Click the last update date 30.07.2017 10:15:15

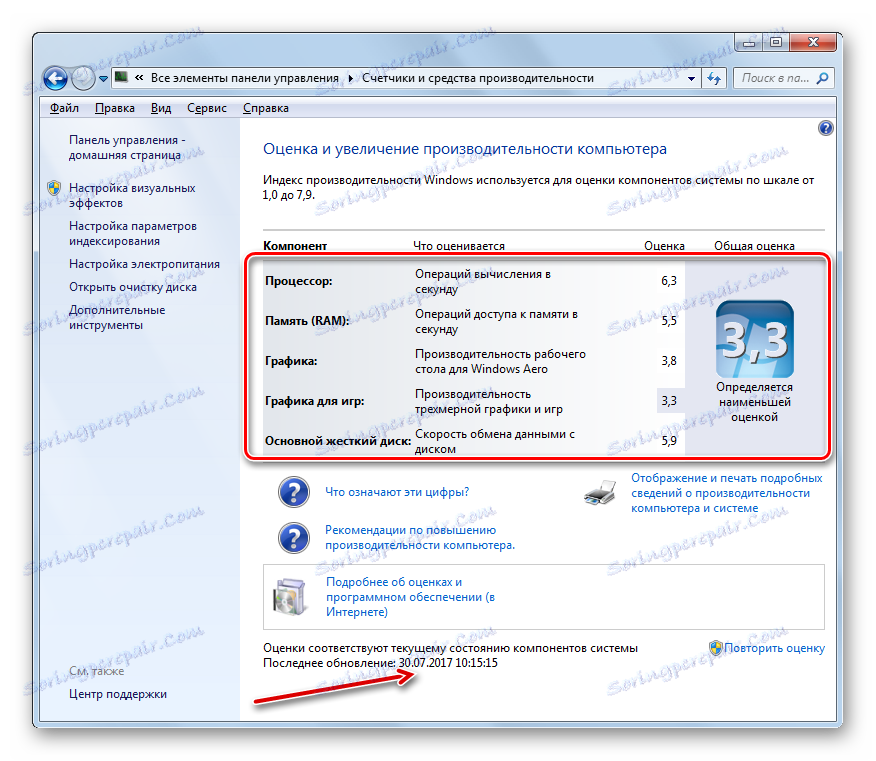[448, 663]
